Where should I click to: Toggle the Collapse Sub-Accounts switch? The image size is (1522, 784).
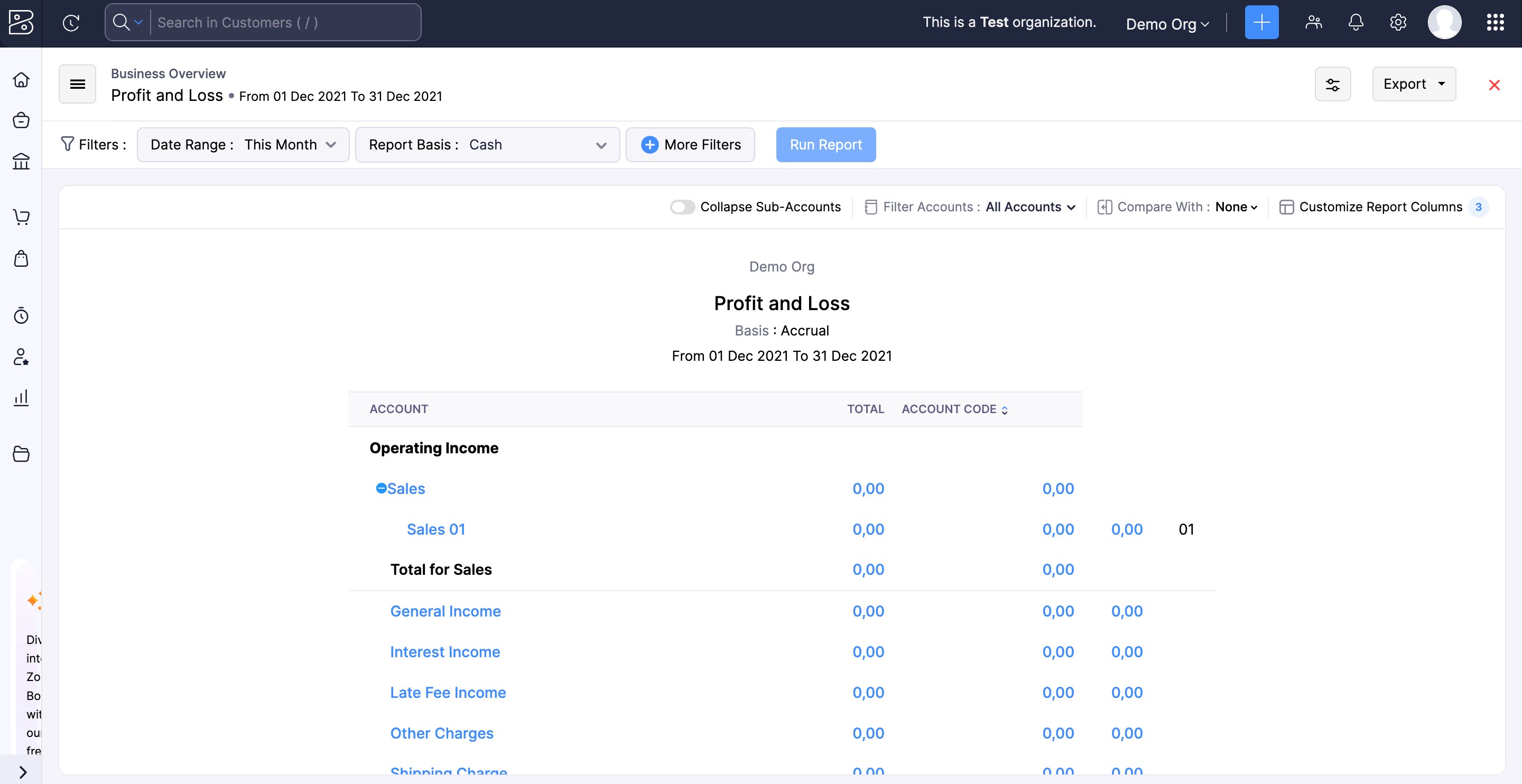coord(682,207)
